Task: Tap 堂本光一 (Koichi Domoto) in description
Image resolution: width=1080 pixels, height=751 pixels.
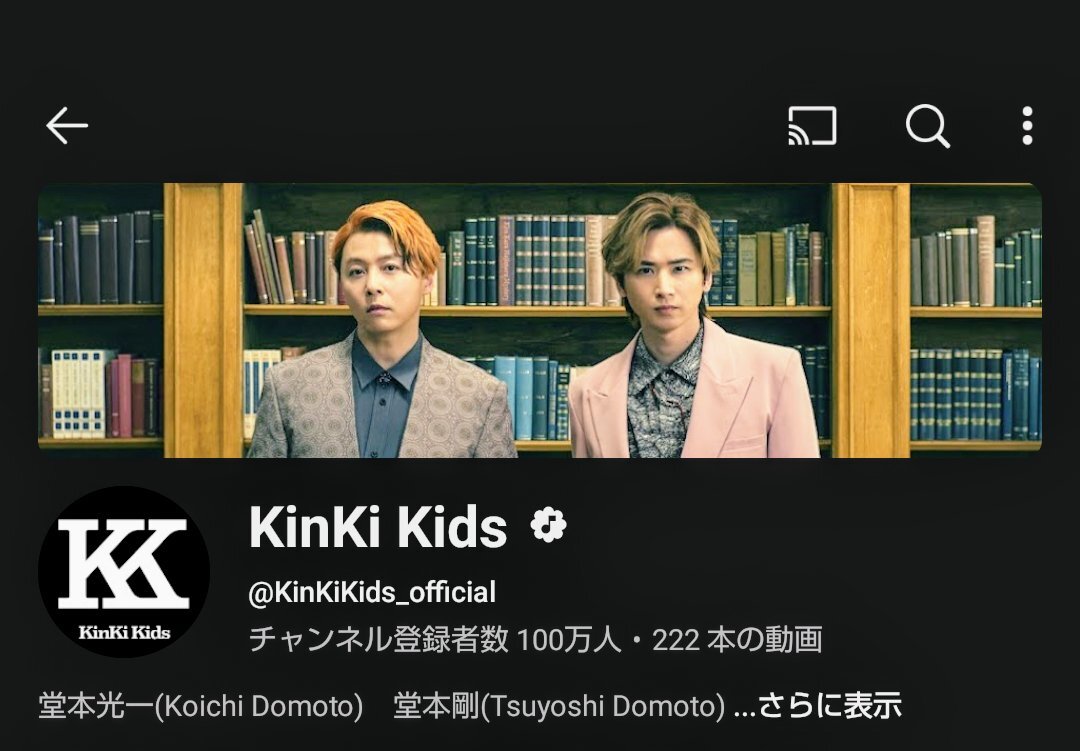Action: (200, 706)
